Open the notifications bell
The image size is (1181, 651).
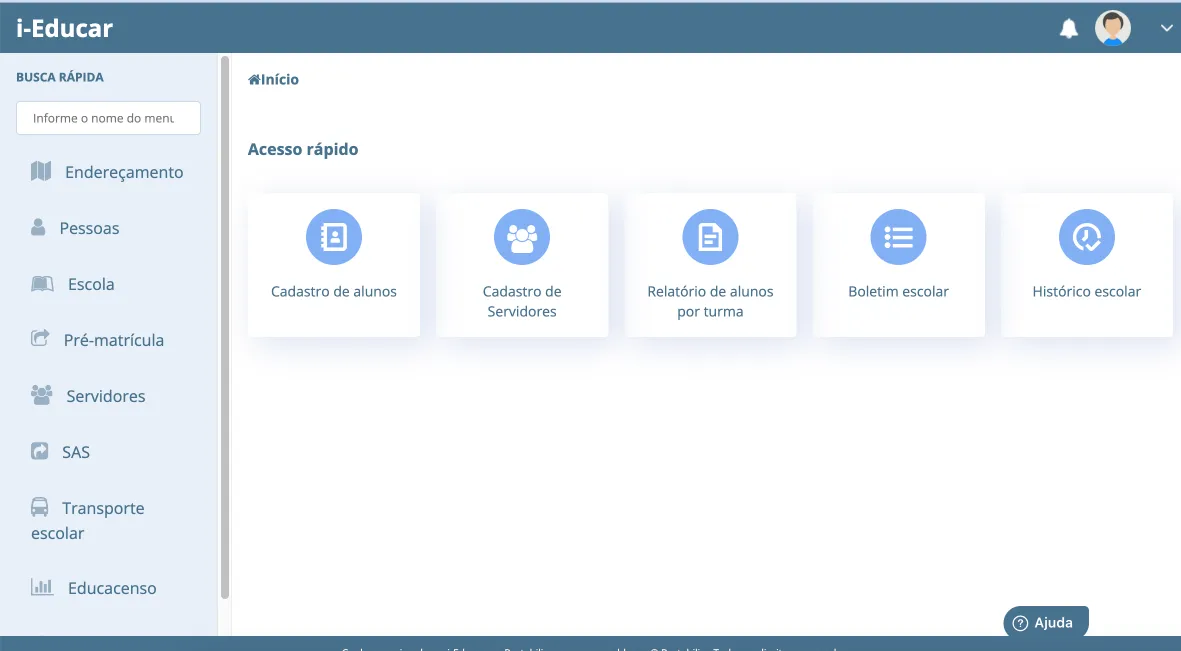[x=1068, y=29]
